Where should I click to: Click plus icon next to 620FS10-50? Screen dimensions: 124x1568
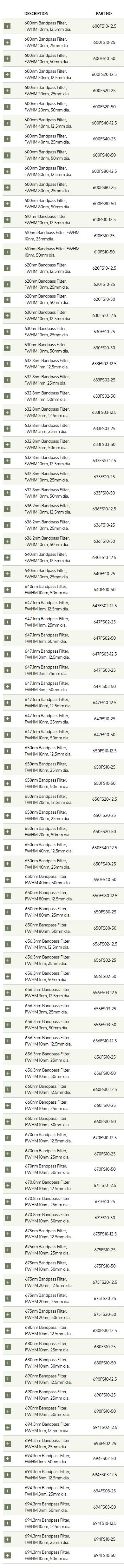[x=7, y=299]
